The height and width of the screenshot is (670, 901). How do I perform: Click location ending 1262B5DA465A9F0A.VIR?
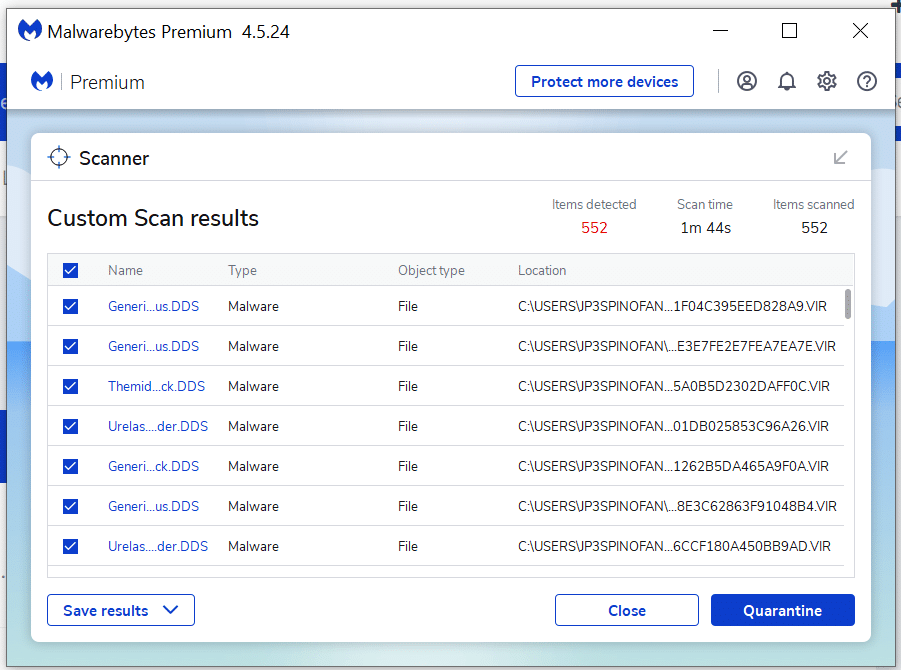pyautogui.click(x=673, y=466)
